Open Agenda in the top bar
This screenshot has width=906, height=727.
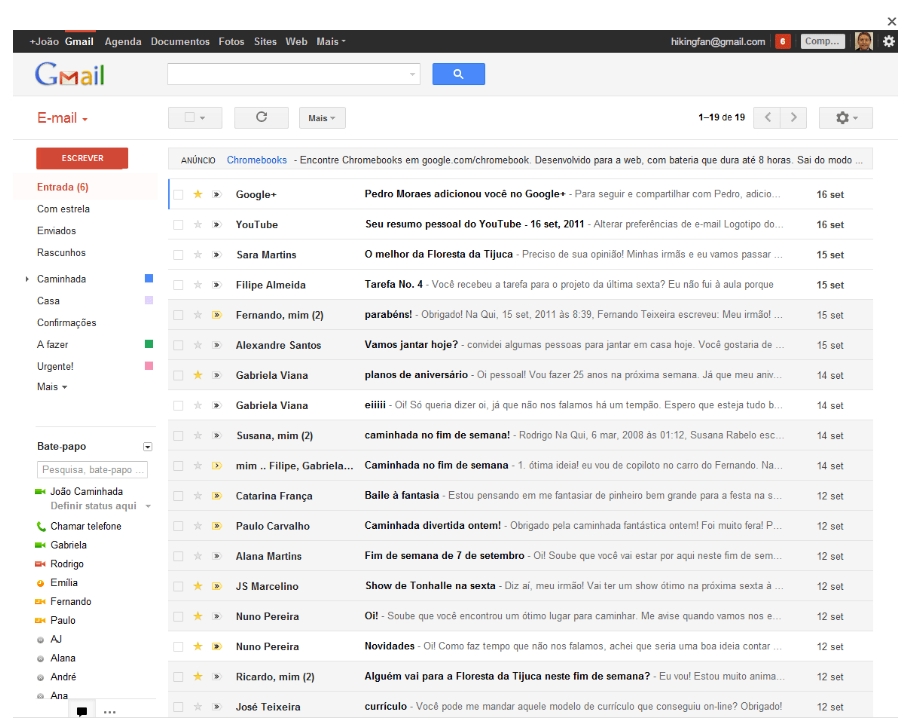pyautogui.click(x=122, y=42)
